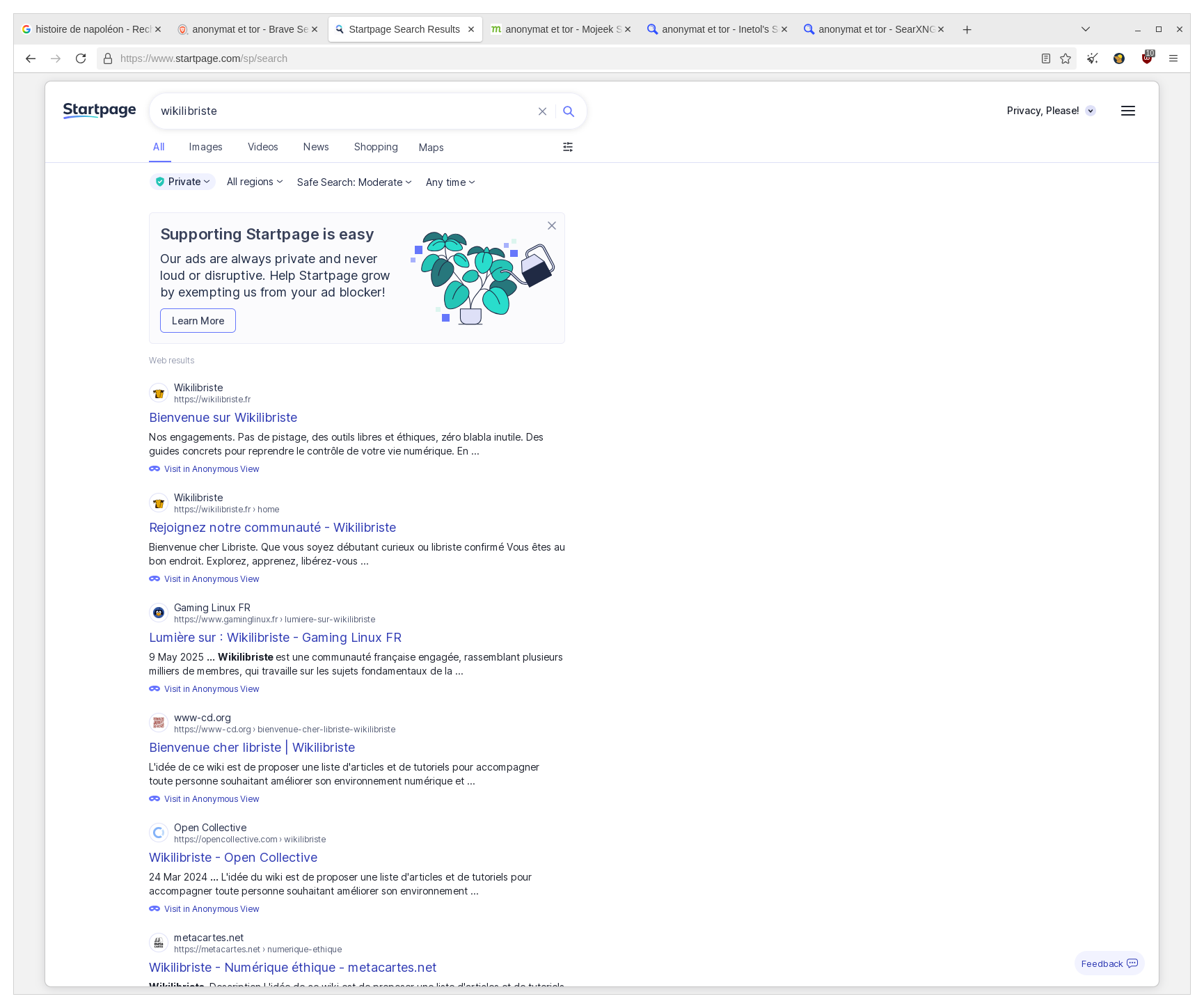
Task: Open the uBlock Origin extension icon
Action: (1146, 58)
